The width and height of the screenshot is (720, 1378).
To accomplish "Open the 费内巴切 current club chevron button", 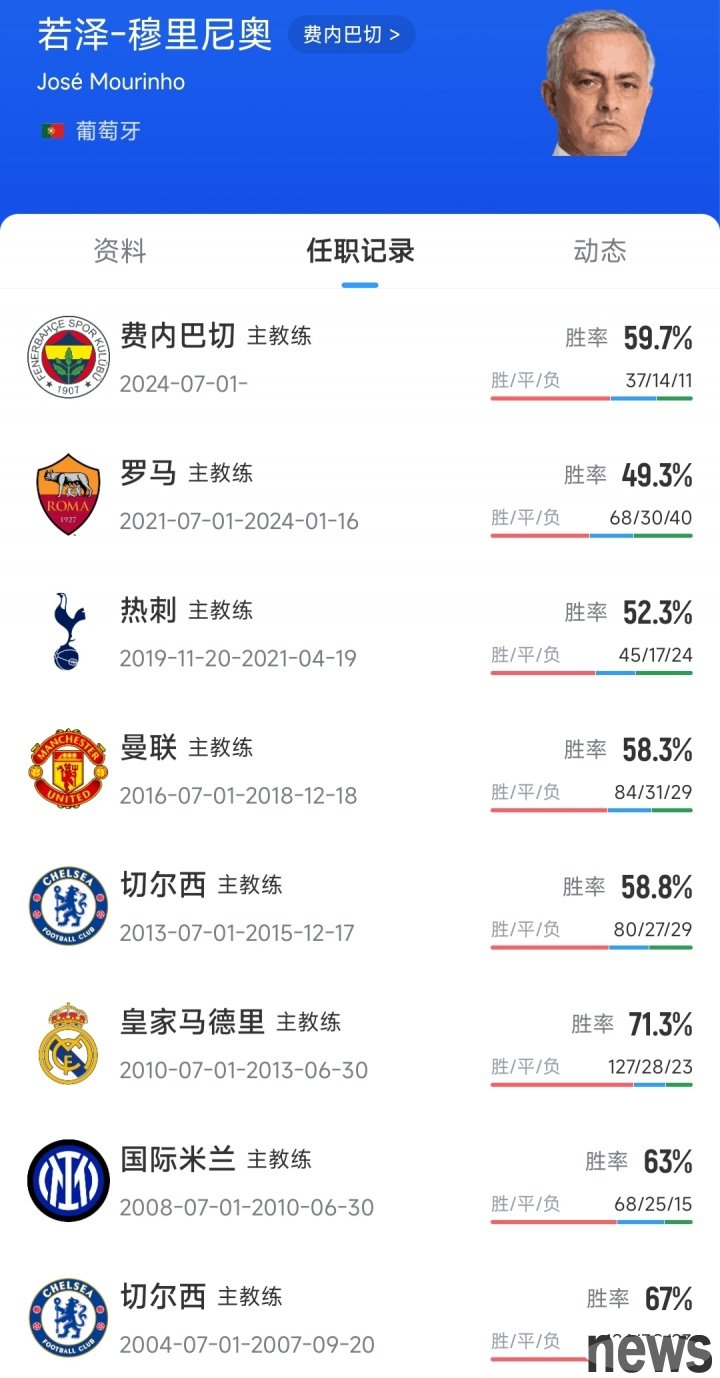I will (351, 35).
